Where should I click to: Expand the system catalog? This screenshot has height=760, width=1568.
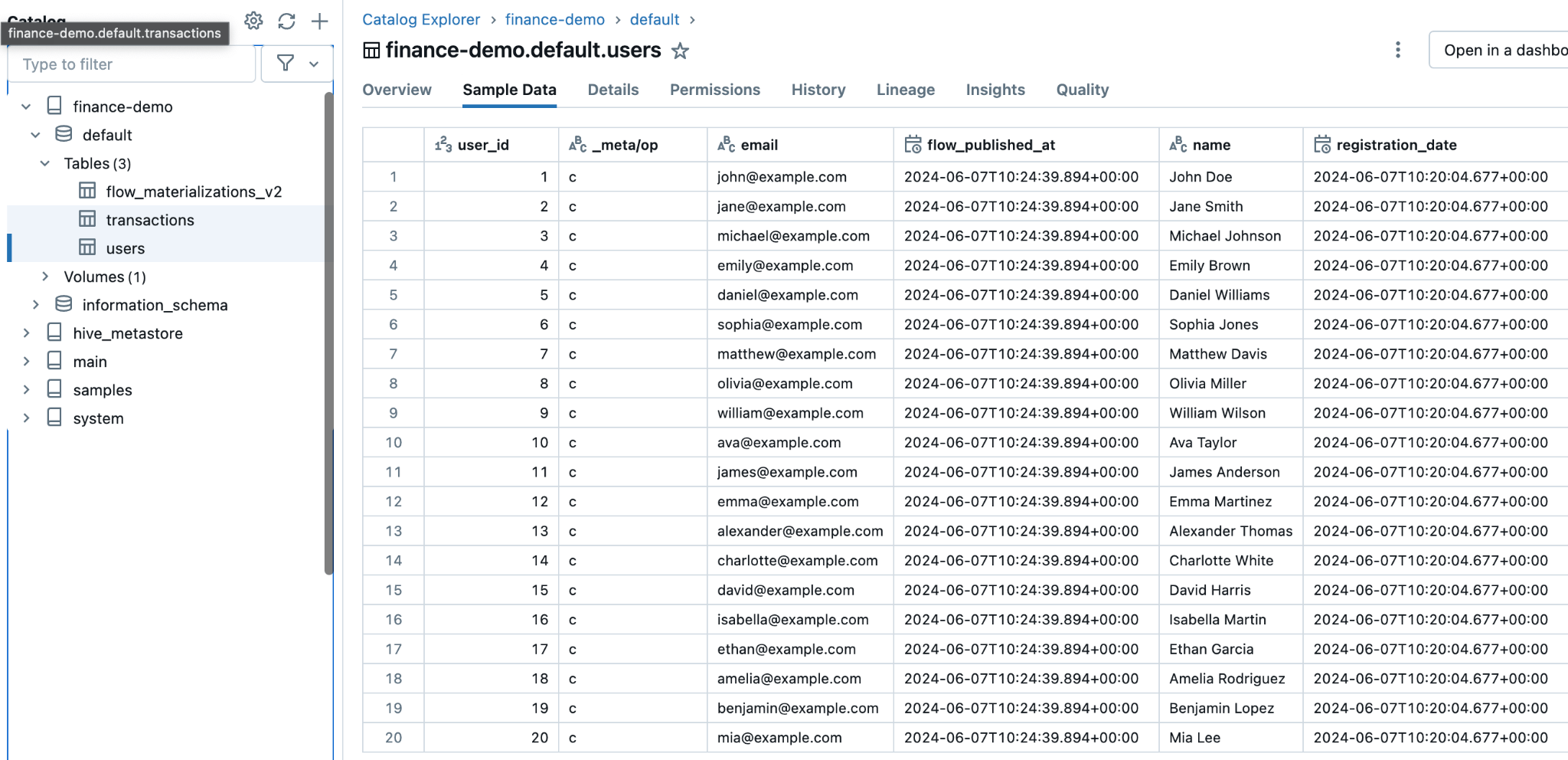point(26,418)
